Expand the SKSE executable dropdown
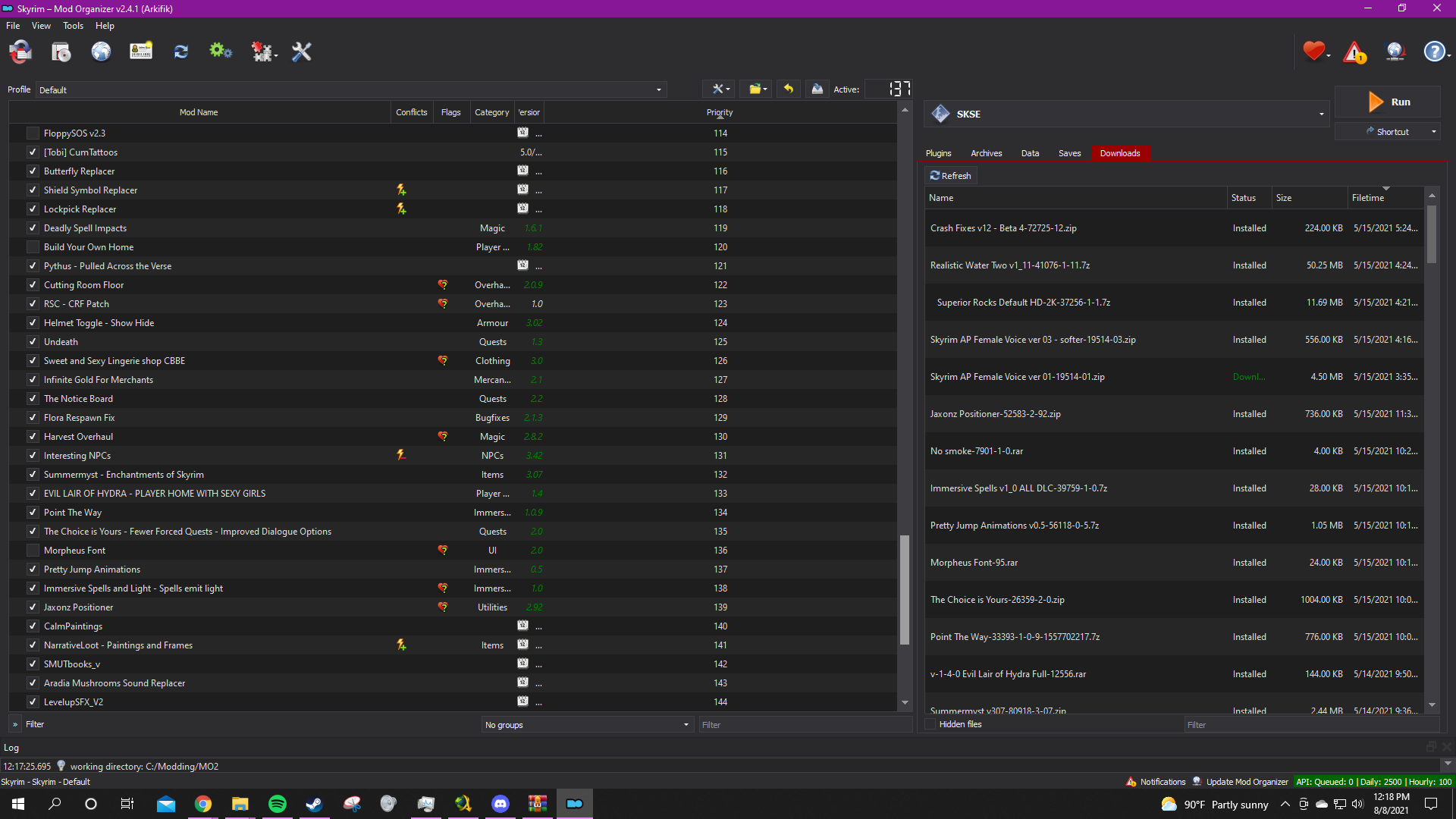 1321,114
